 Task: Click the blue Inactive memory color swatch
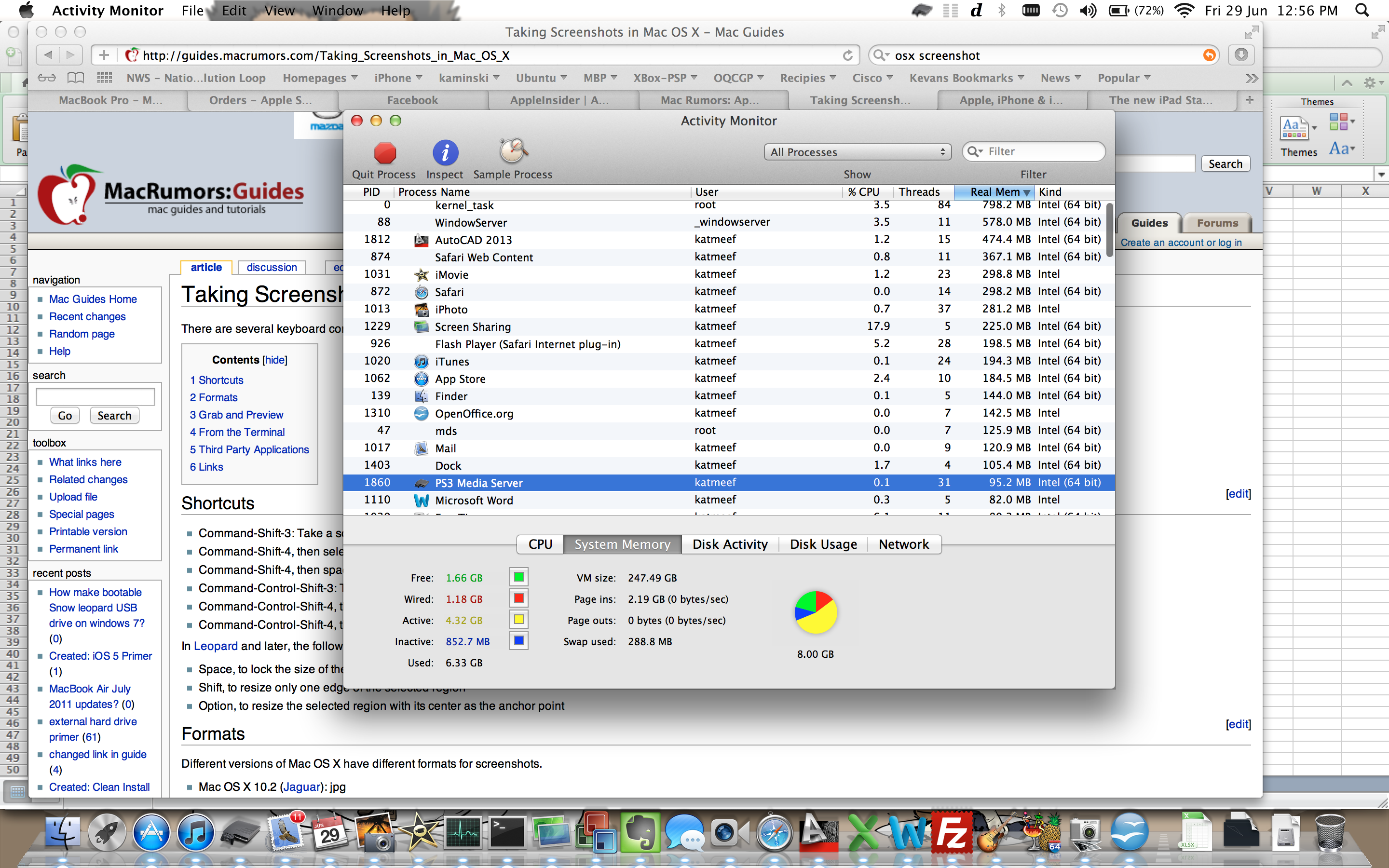(519, 641)
